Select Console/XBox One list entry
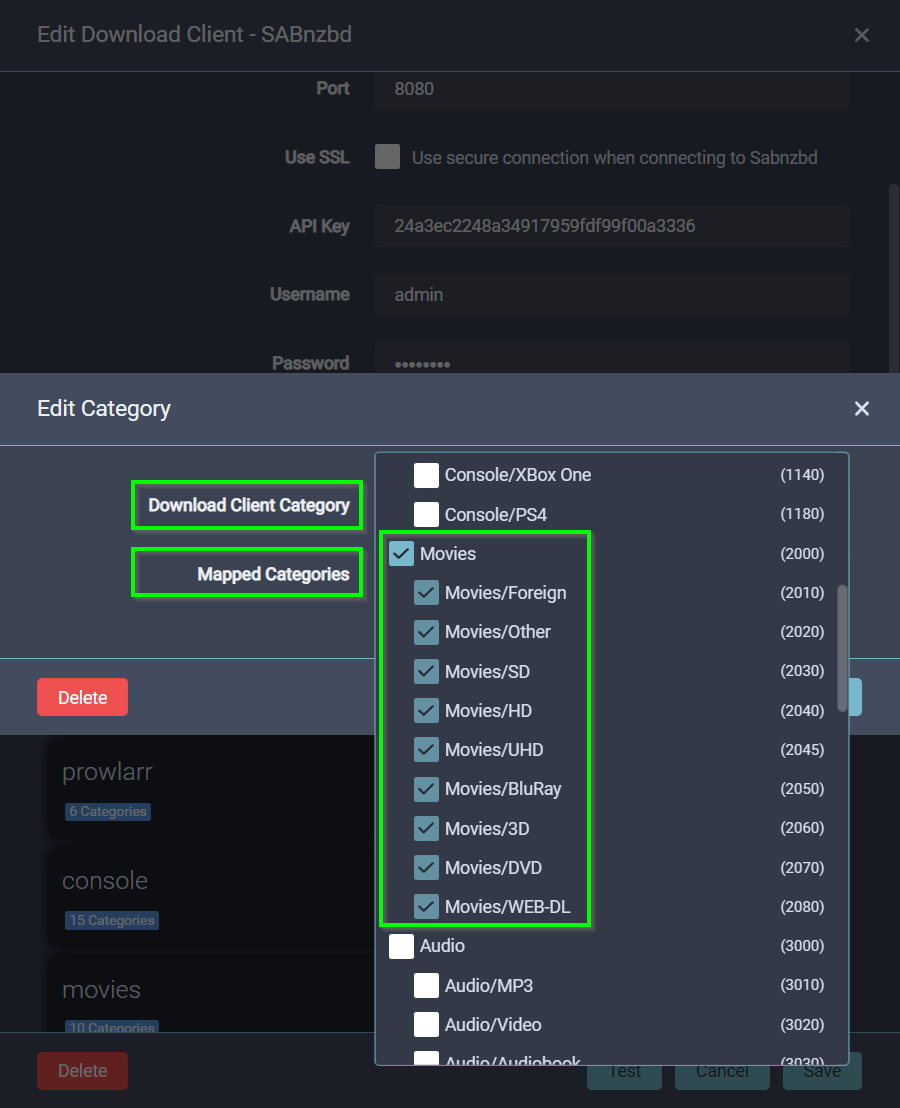 (x=517, y=475)
